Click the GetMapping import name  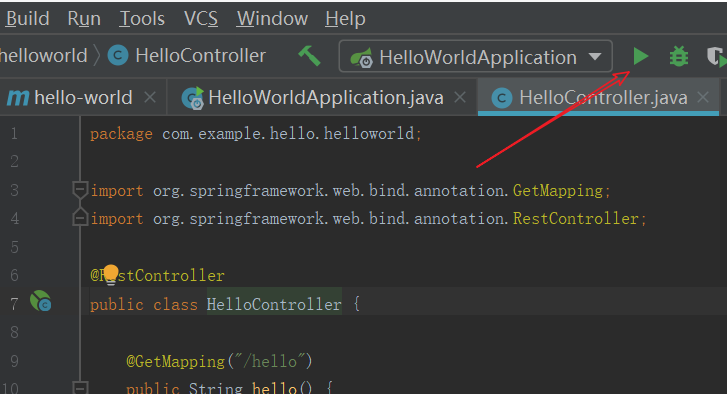click(558, 191)
